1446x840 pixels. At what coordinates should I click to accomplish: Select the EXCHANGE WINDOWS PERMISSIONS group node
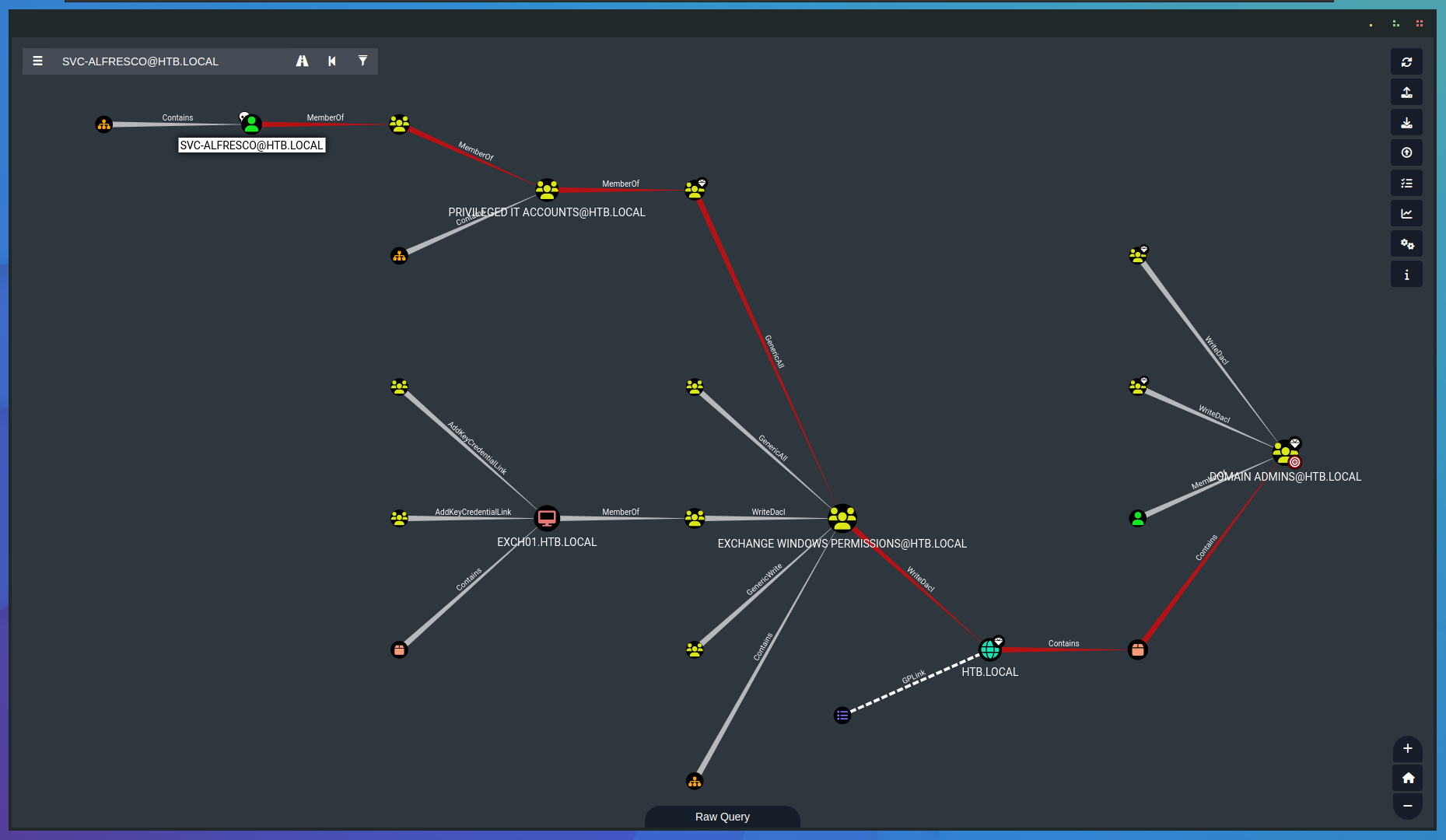coord(842,517)
